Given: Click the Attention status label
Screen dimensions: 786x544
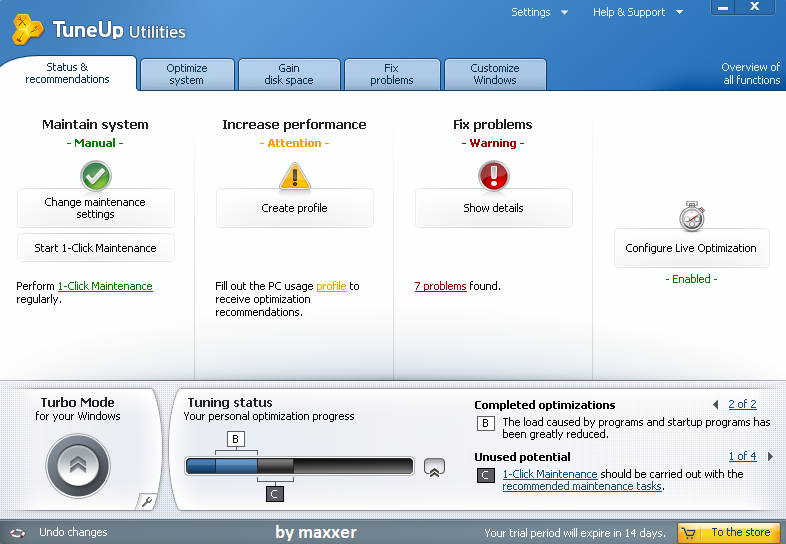Looking at the screenshot, I should [294, 143].
